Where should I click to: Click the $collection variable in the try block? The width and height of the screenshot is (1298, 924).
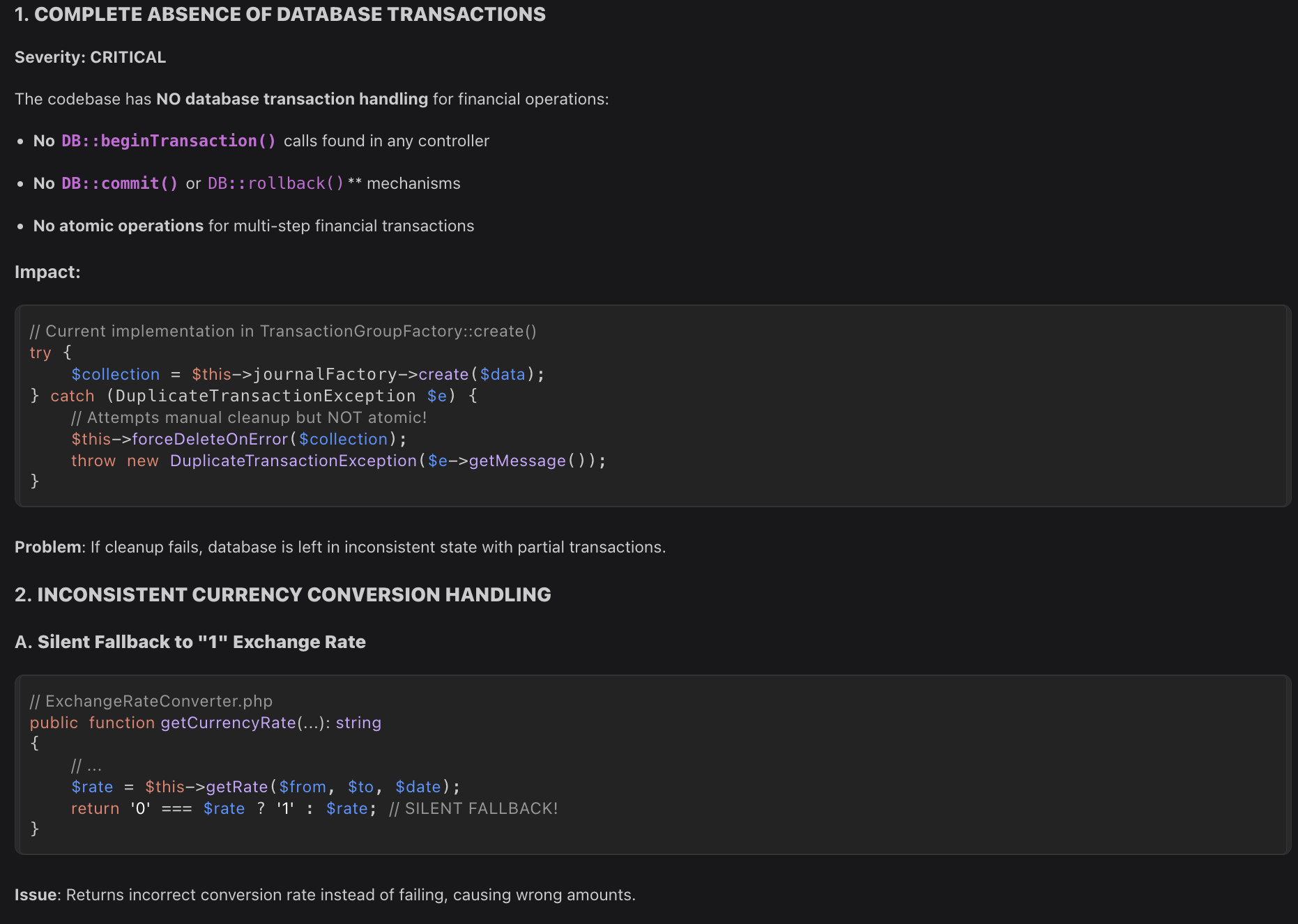click(x=115, y=374)
